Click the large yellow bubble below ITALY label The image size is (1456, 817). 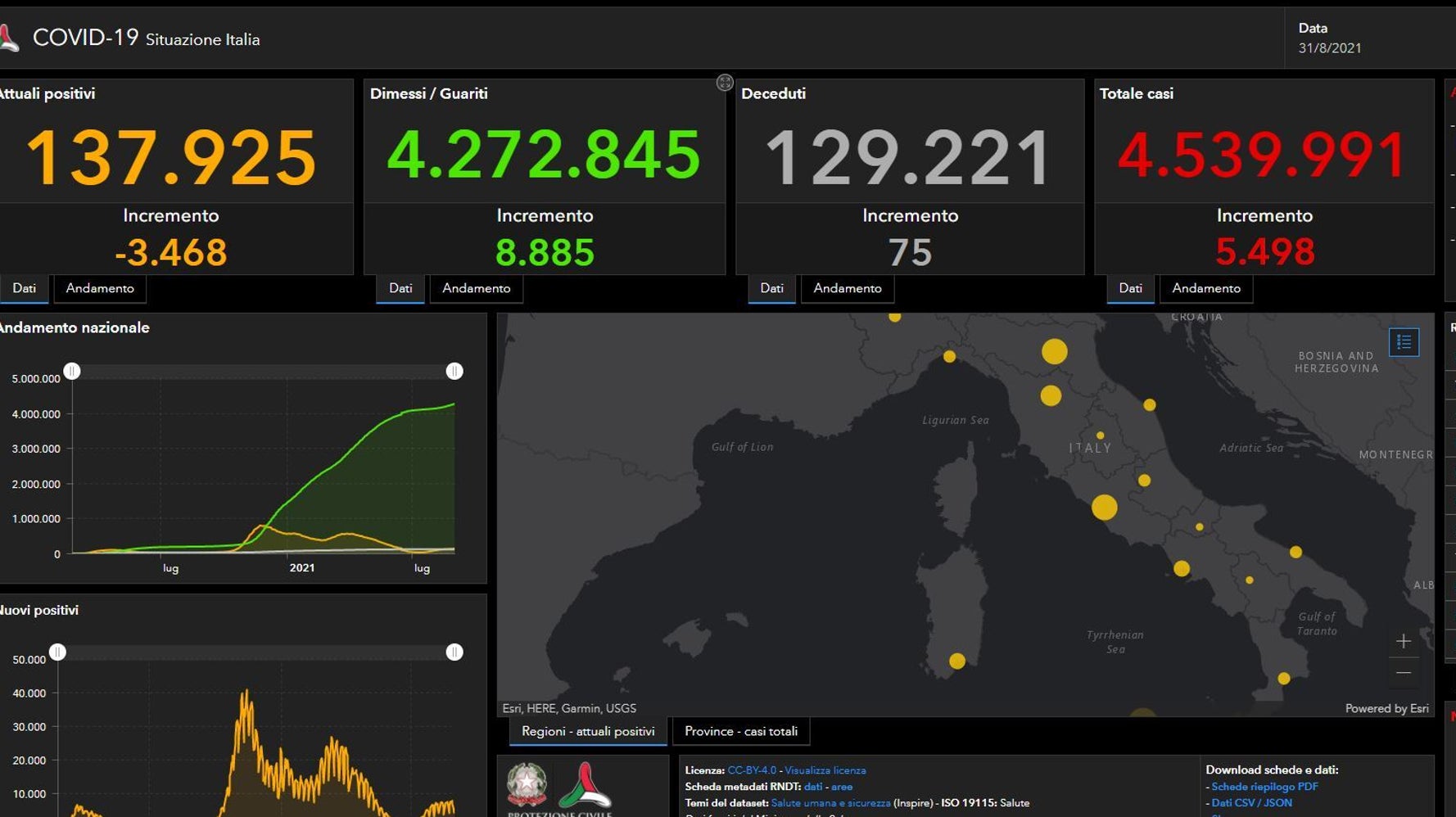pos(1104,508)
